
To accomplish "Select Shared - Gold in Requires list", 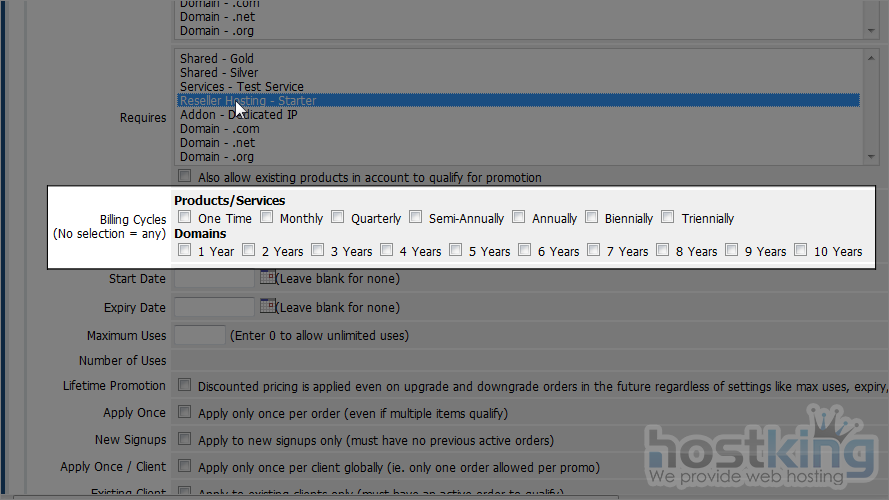I will 217,59.
